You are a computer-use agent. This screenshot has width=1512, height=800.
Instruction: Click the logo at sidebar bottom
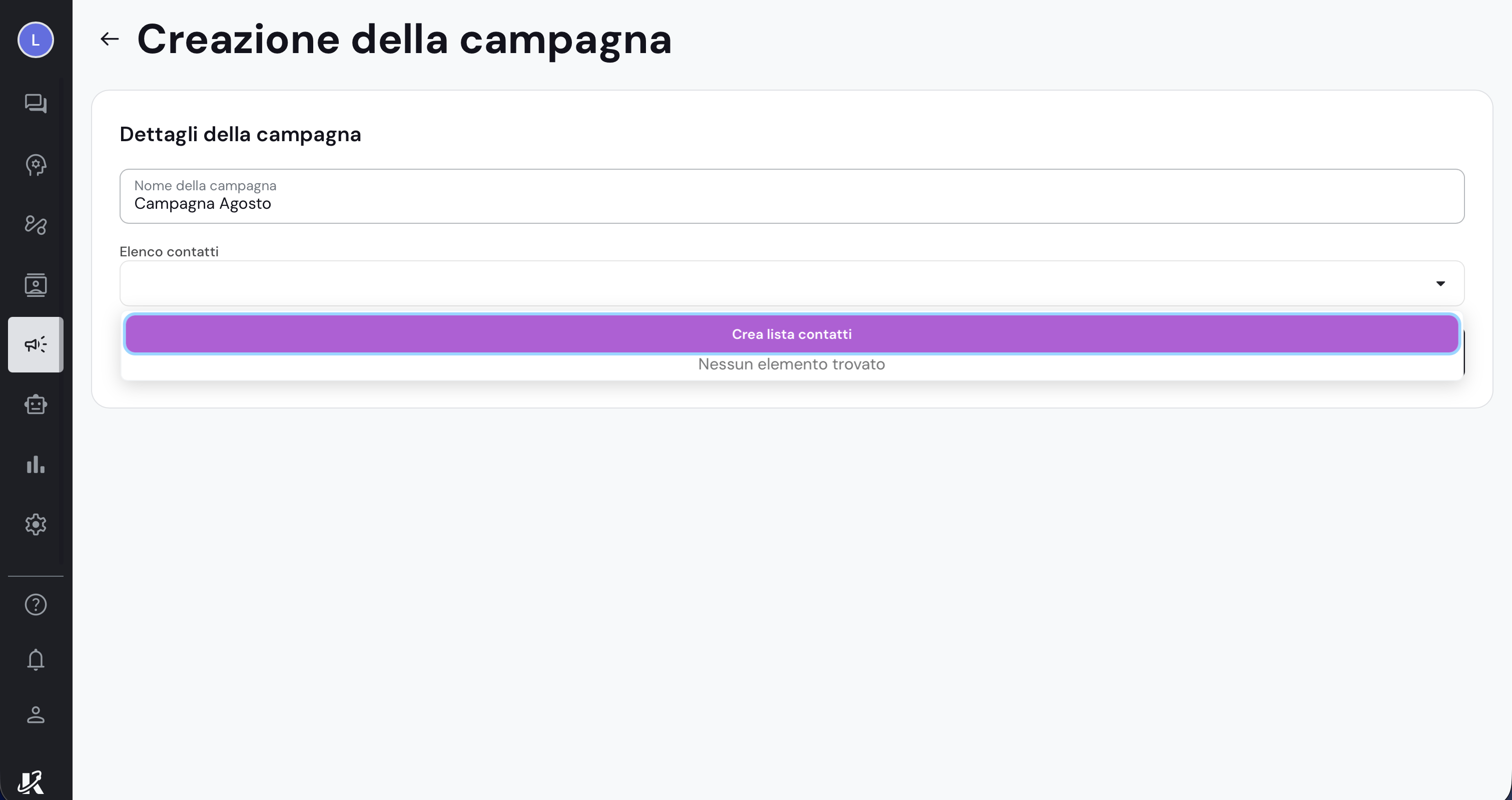(31, 782)
